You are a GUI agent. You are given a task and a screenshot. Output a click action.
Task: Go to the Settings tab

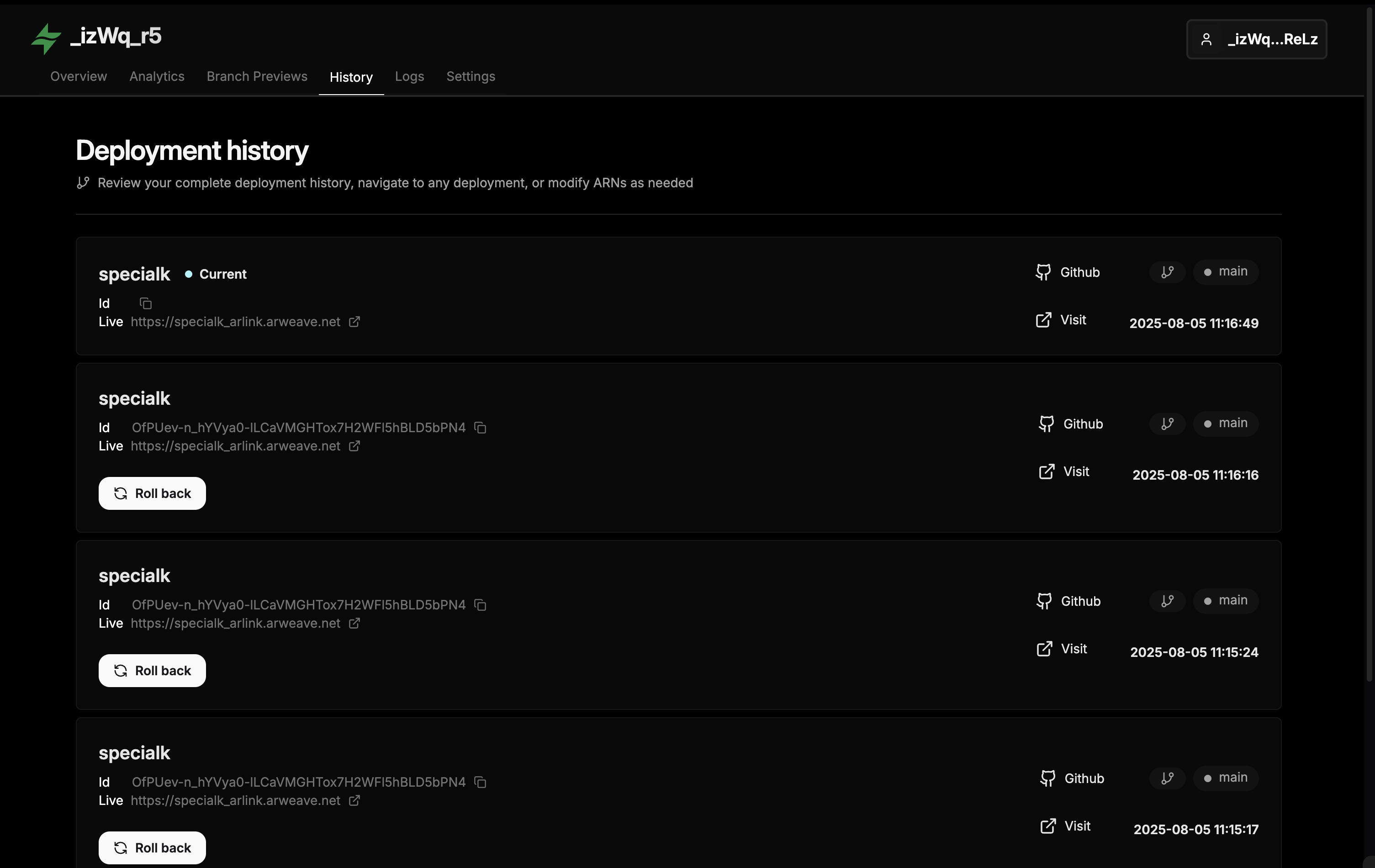(470, 77)
